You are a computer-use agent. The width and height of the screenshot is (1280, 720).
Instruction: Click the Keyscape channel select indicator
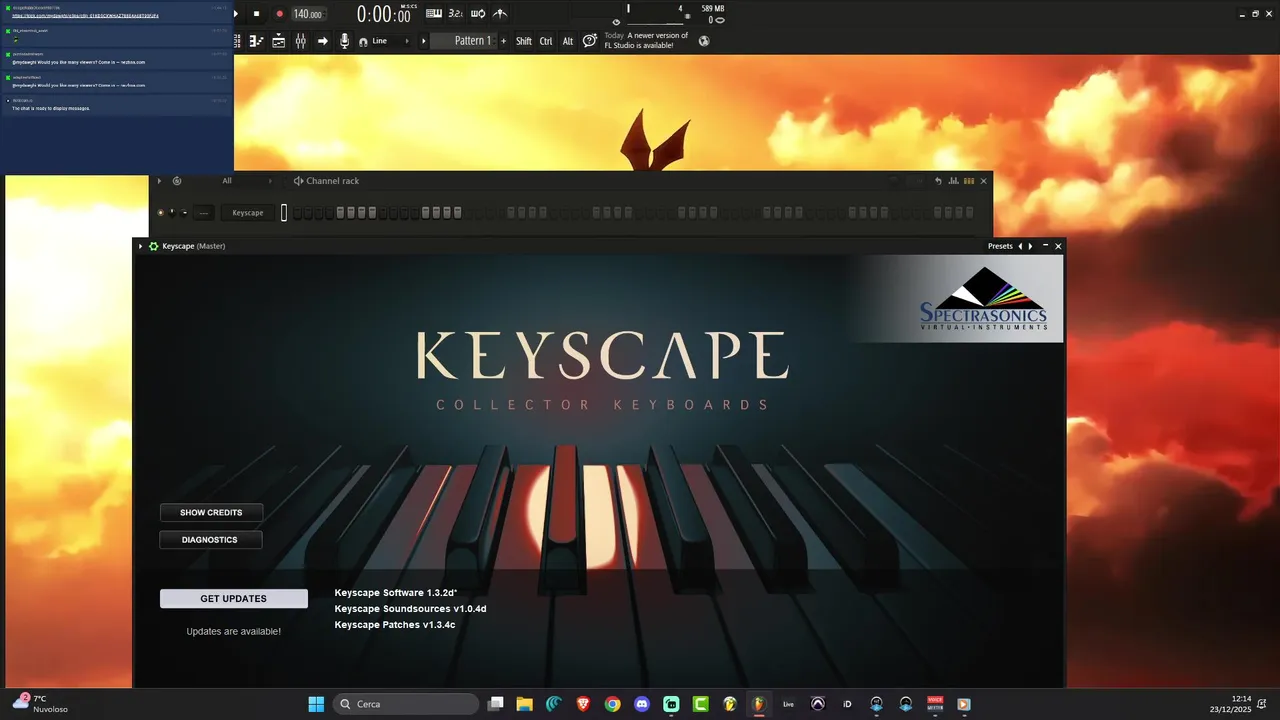[283, 212]
